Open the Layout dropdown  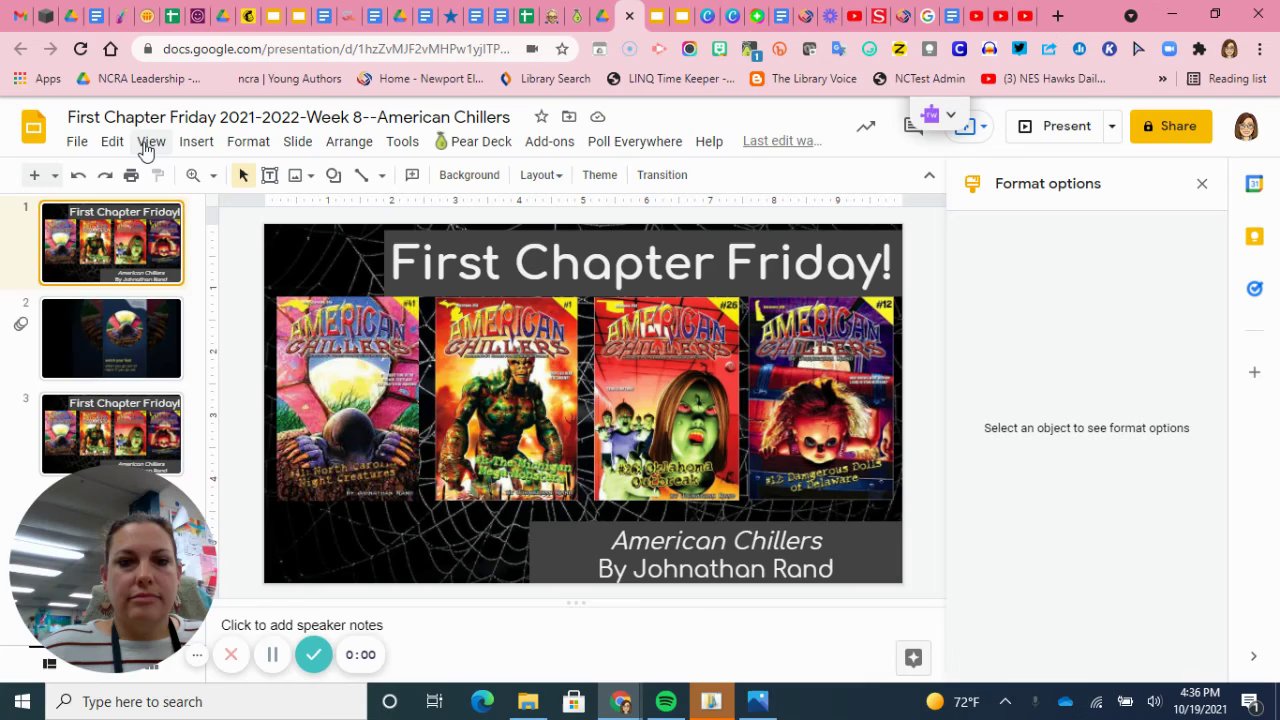pos(541,175)
